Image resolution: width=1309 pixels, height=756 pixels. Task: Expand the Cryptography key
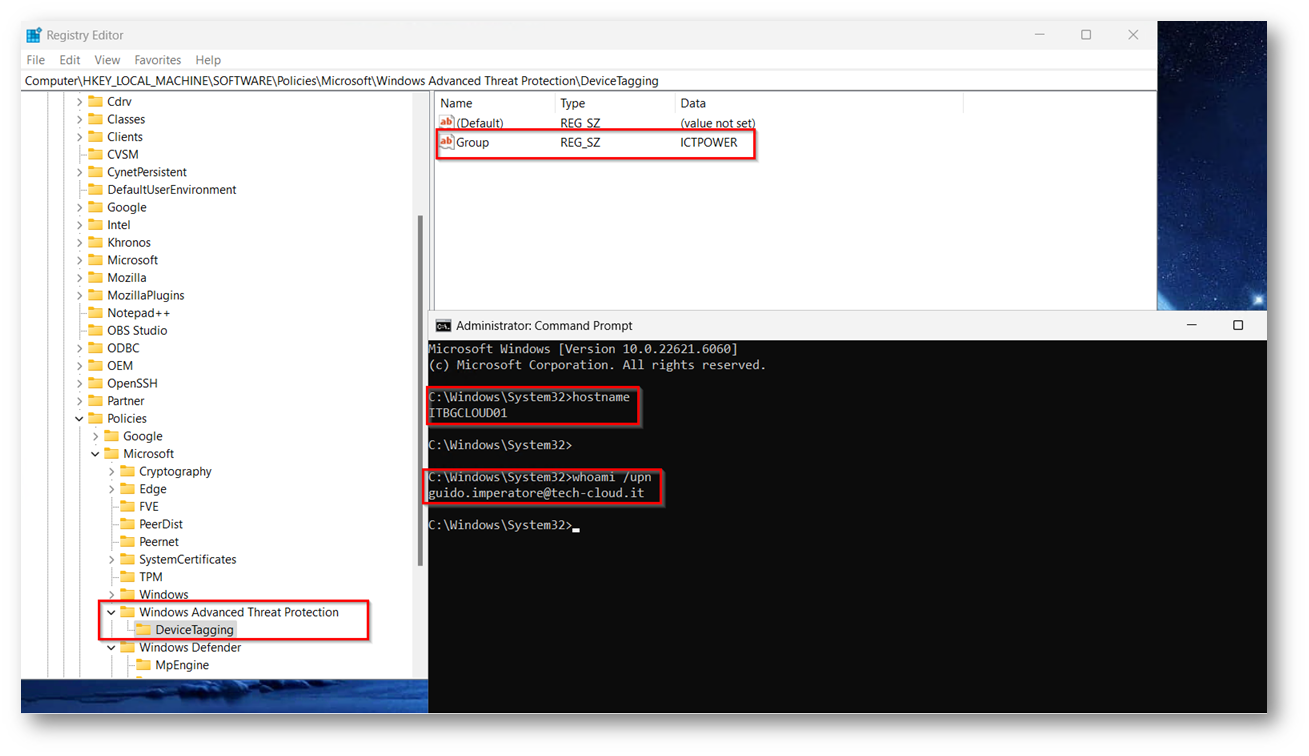pos(111,472)
